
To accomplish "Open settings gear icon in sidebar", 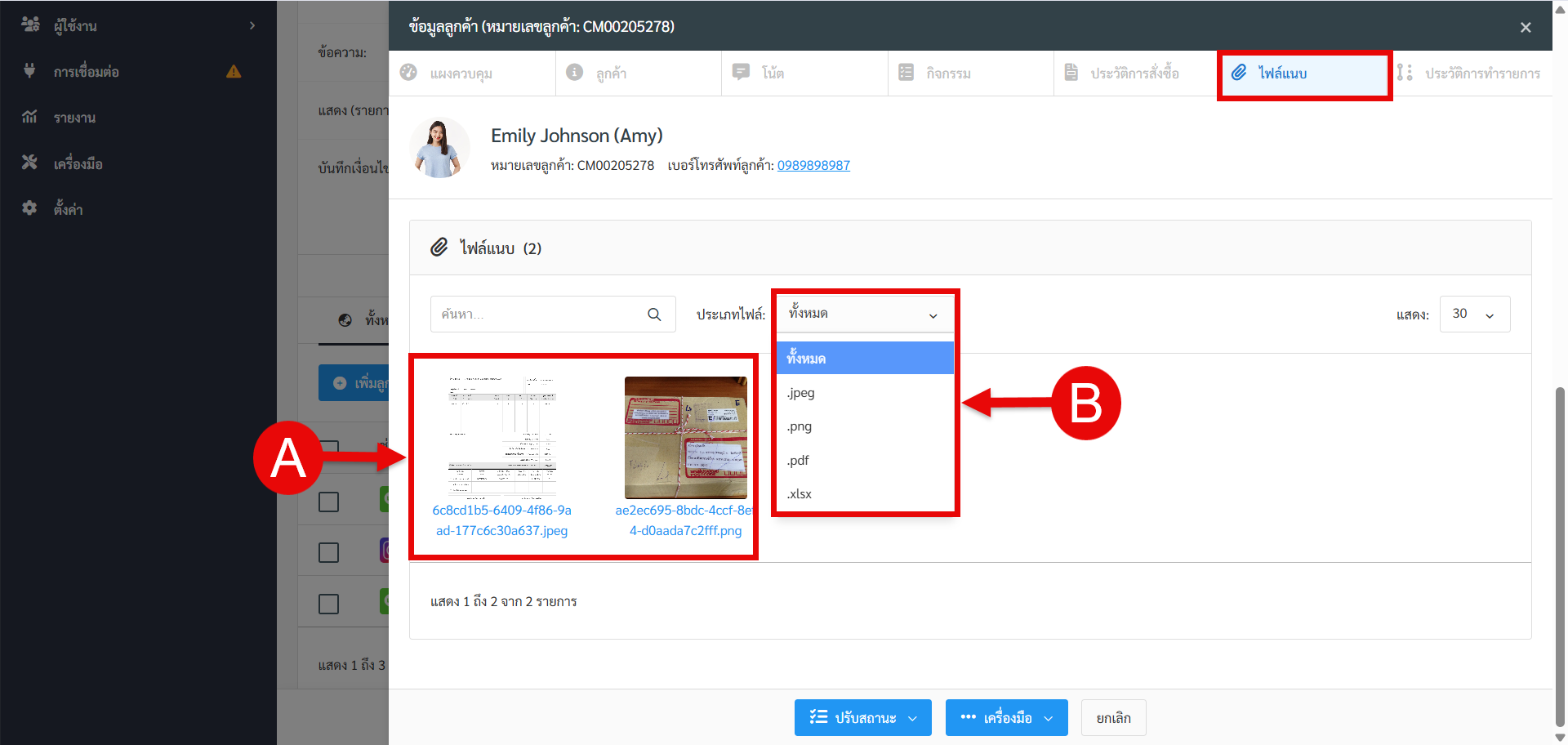I will coord(29,208).
